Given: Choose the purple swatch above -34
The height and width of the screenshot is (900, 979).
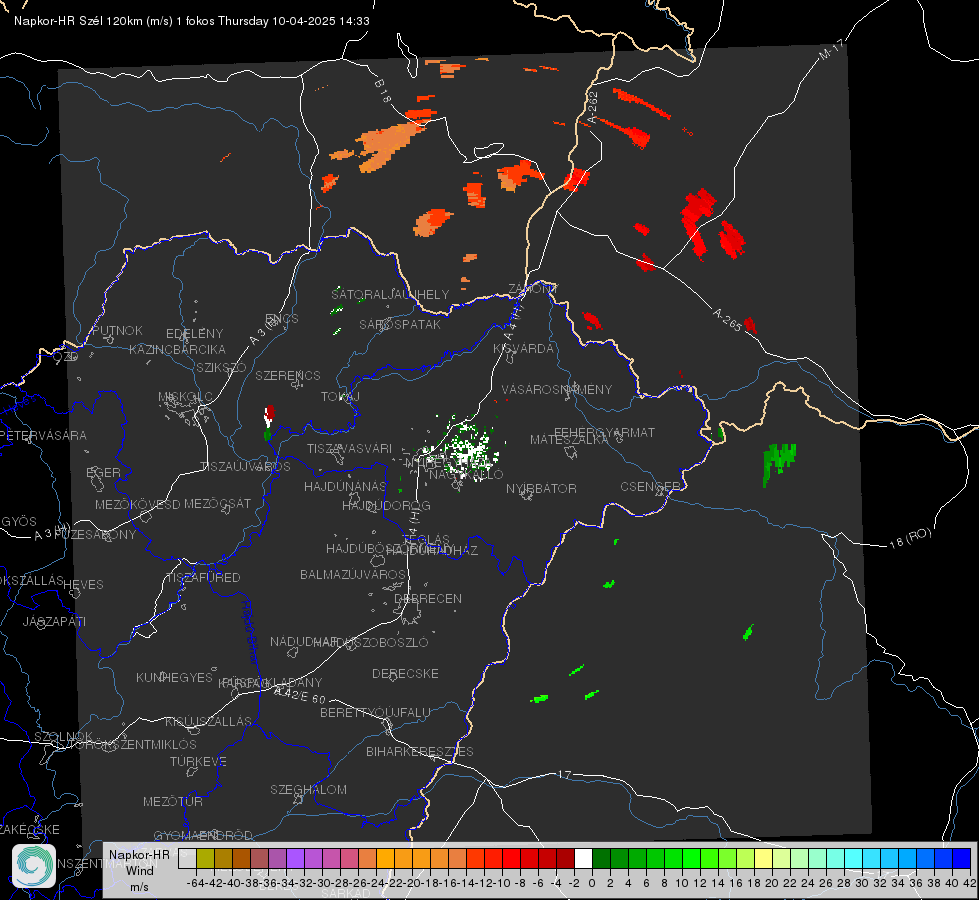Looking at the screenshot, I should click(x=295, y=858).
